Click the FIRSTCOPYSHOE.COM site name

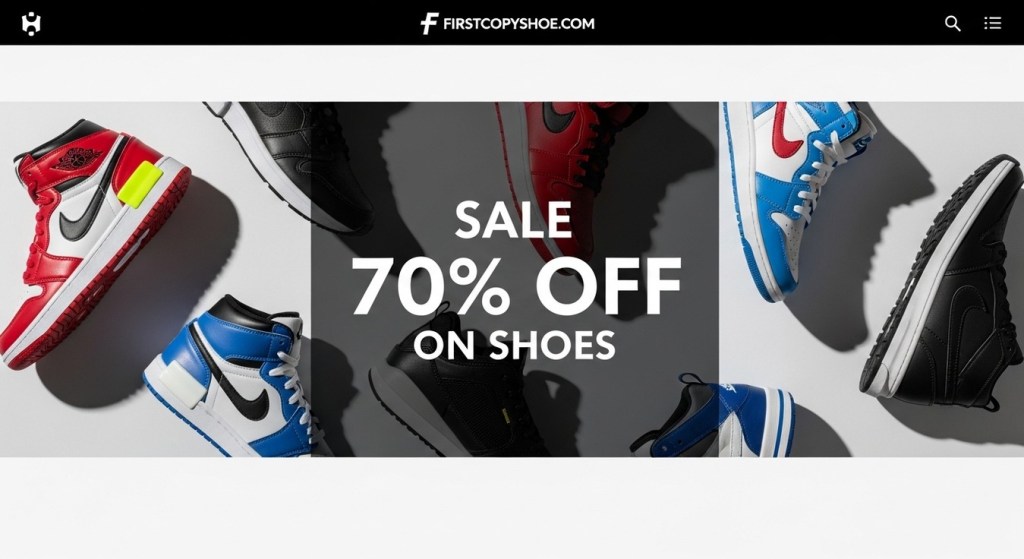coord(519,24)
